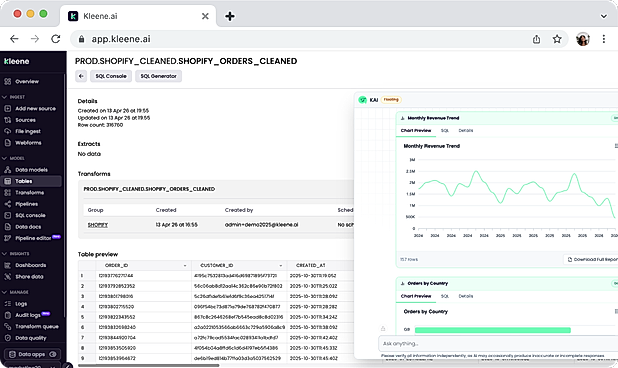Click the Monthly Revenue Trend line chart
618x368 pixels.
pos(516,194)
